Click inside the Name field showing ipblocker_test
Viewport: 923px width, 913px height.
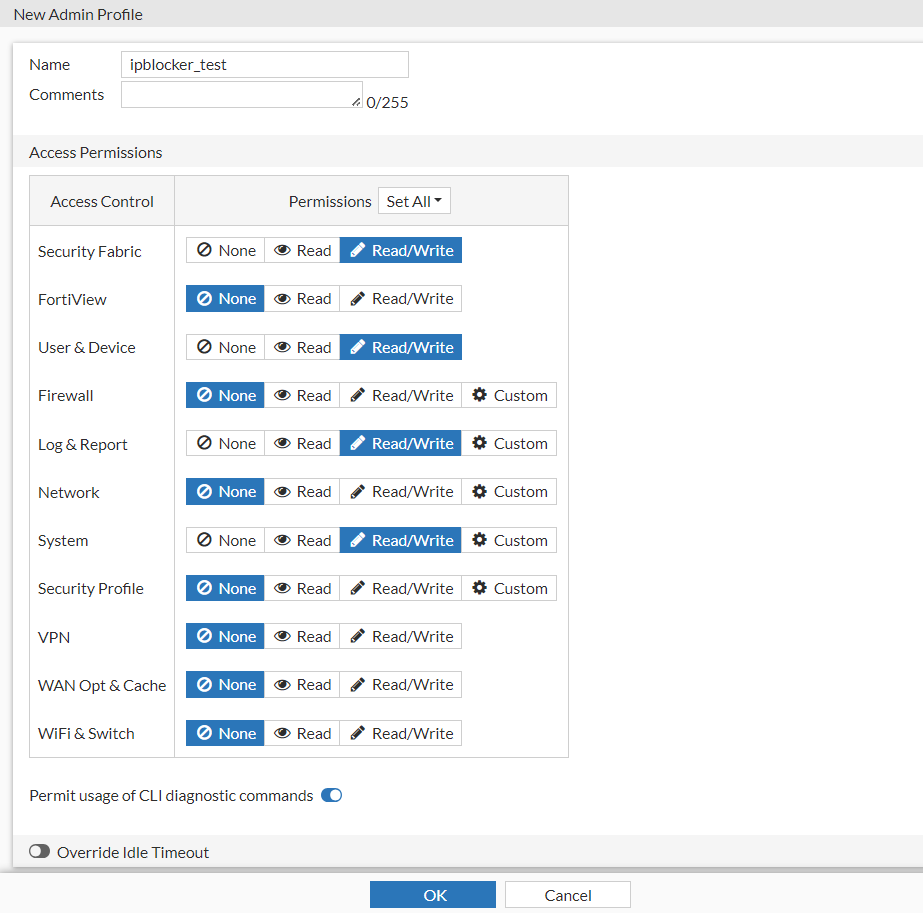264,64
